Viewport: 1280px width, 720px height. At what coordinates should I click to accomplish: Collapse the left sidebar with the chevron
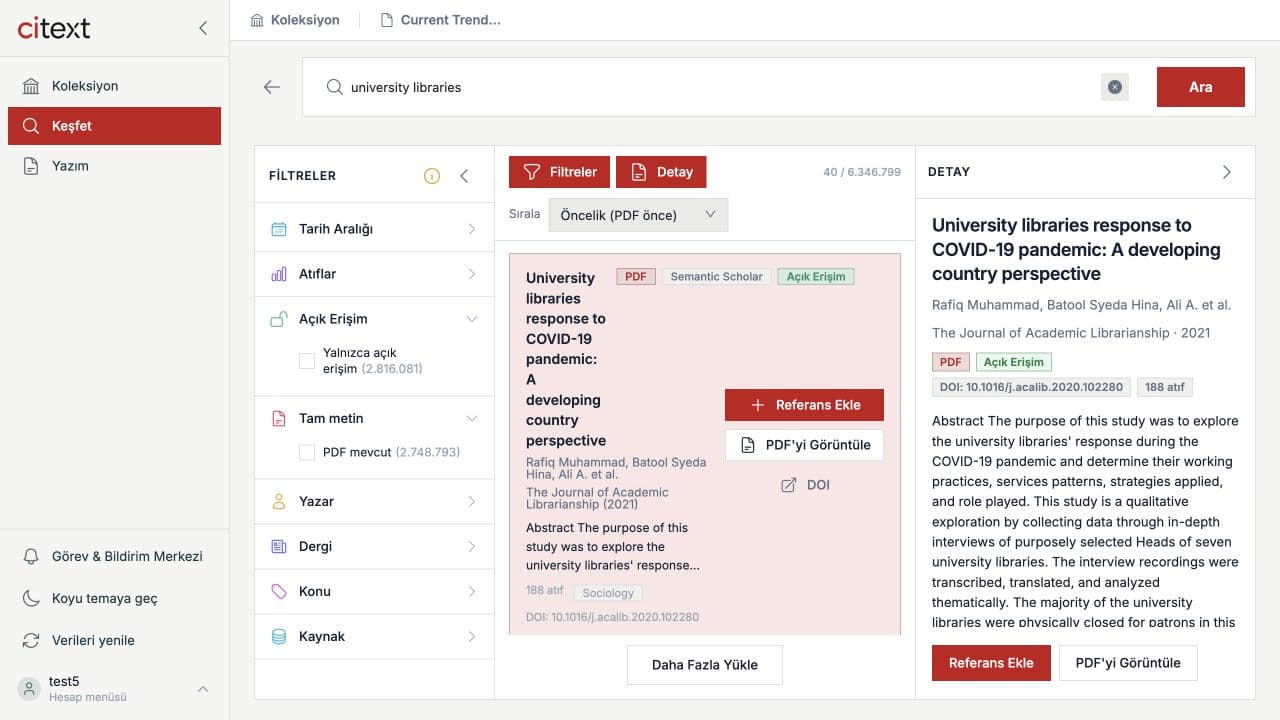coord(203,28)
